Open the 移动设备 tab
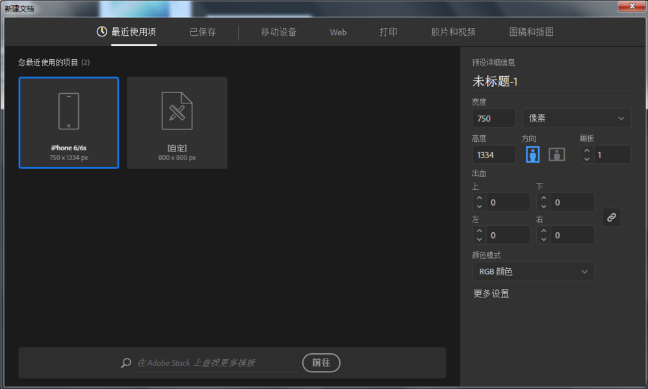This screenshot has height=389, width=648. 279,32
